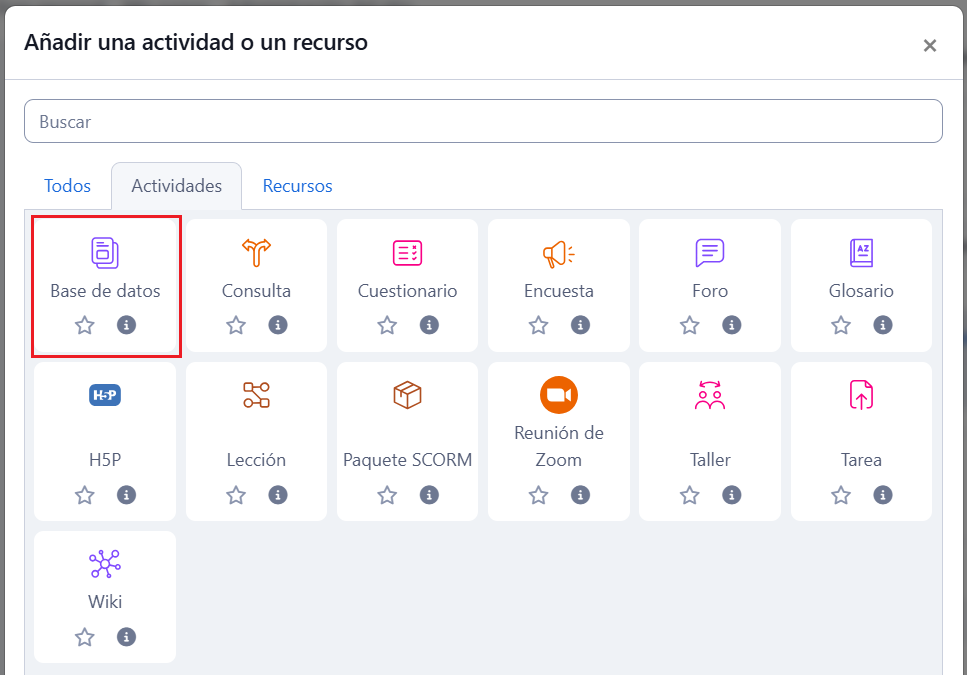967x675 pixels.
Task: Click the H5P activity icon
Action: (x=105, y=395)
